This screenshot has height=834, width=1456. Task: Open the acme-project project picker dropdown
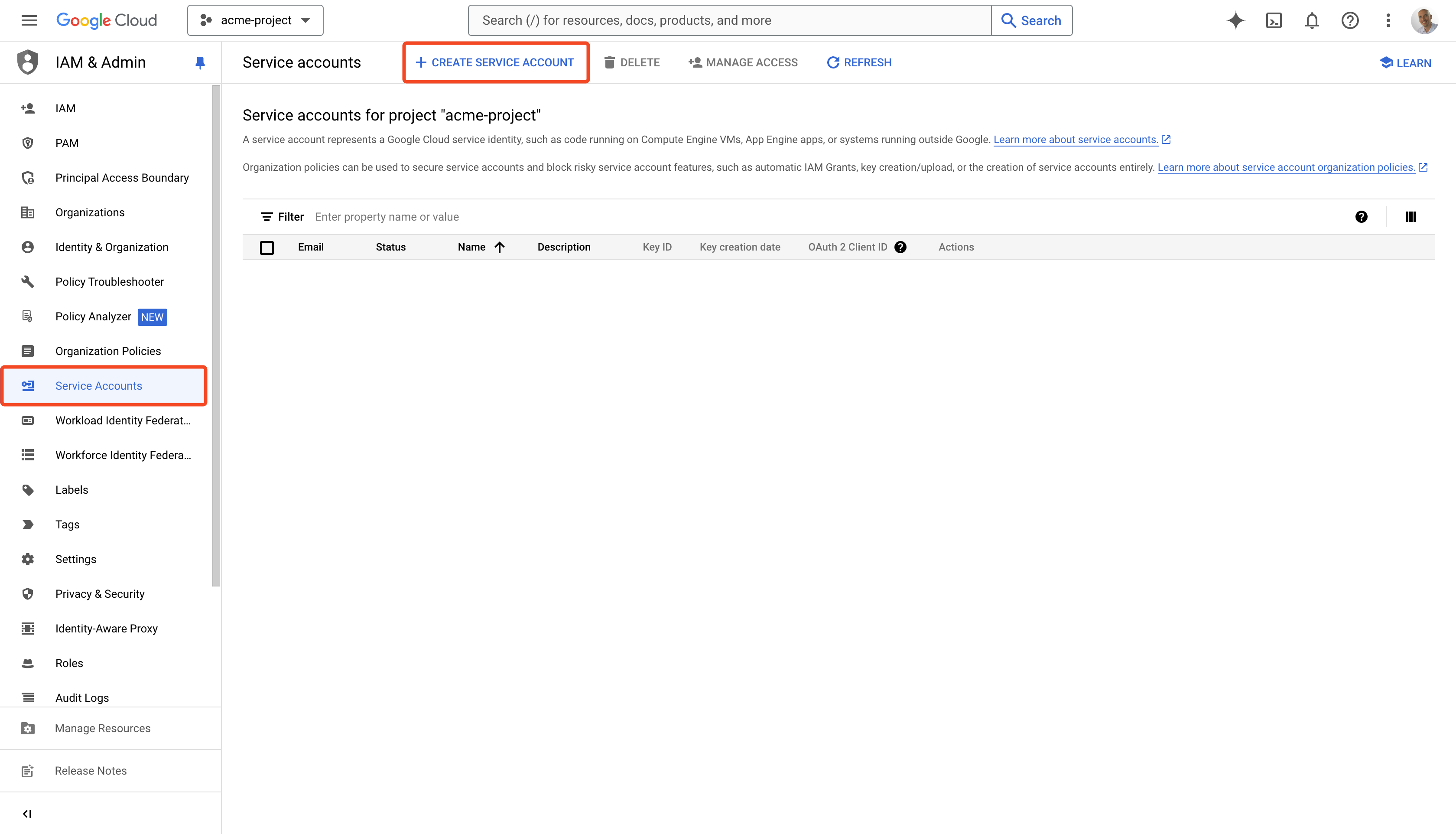(255, 21)
